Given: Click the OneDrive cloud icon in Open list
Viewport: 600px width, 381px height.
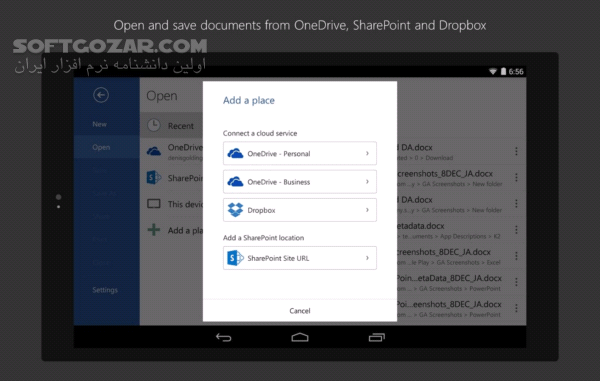Looking at the screenshot, I should [x=154, y=151].
